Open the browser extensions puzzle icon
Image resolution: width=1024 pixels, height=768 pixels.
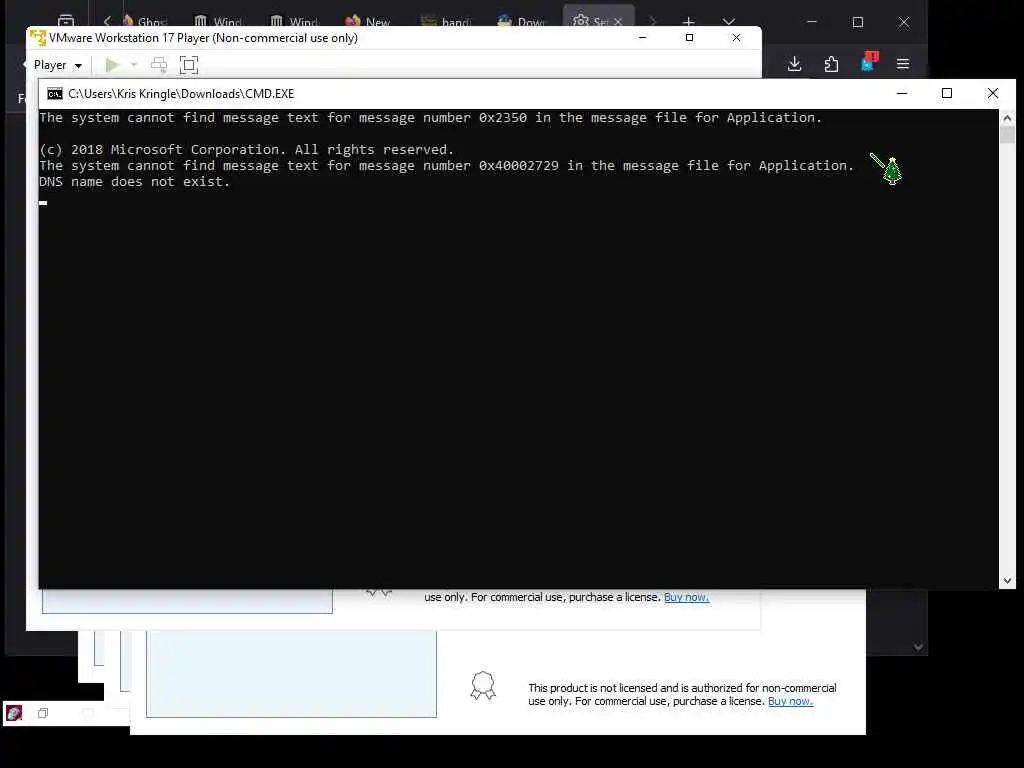point(831,64)
